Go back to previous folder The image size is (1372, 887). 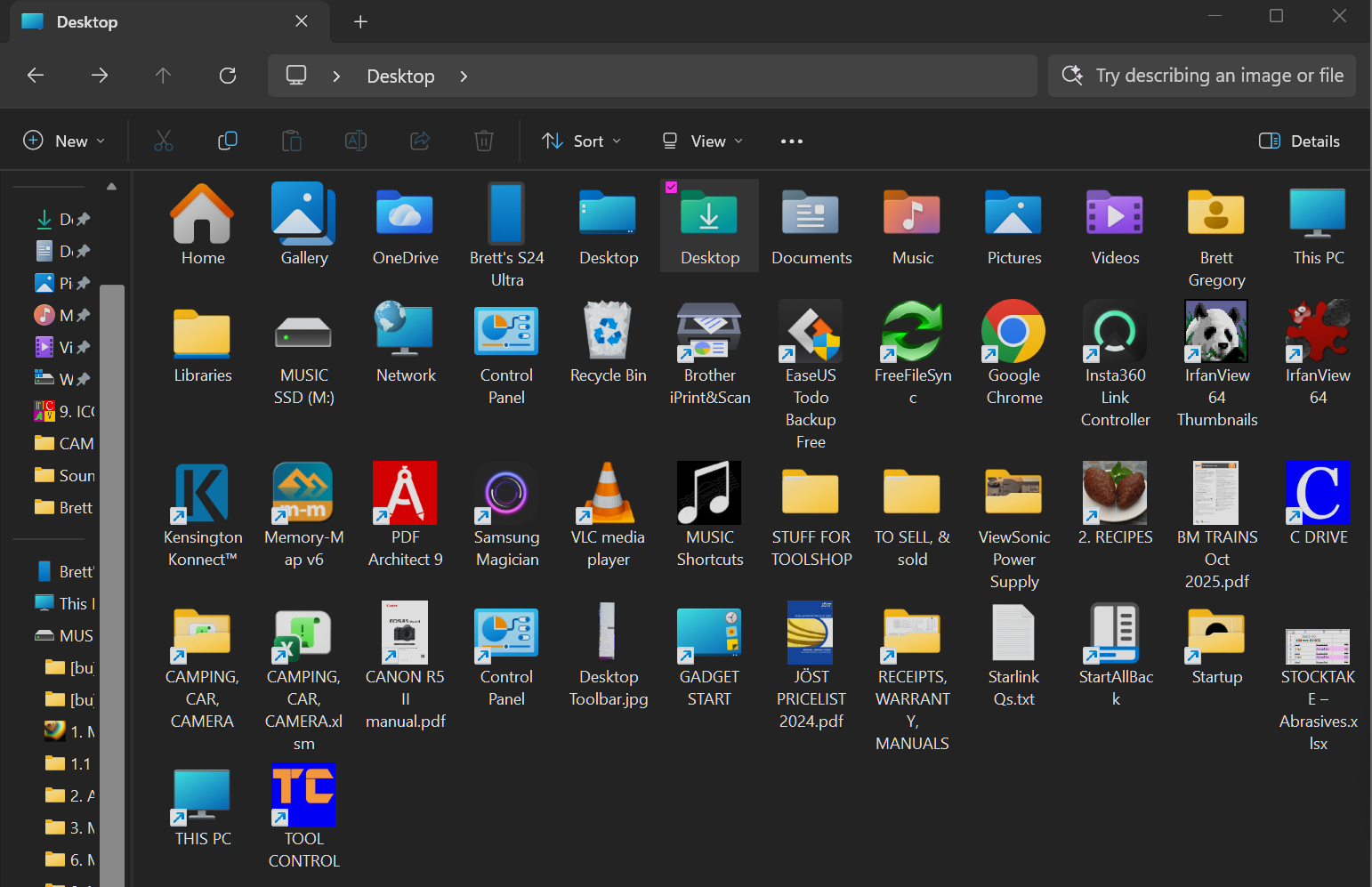36,76
